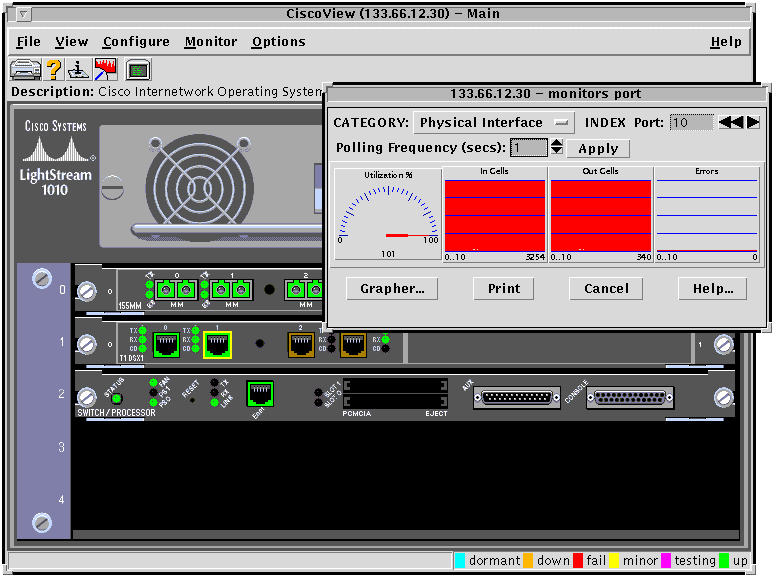Select yellow-highlighted port 1 on T1 DSX1 card

217,344
